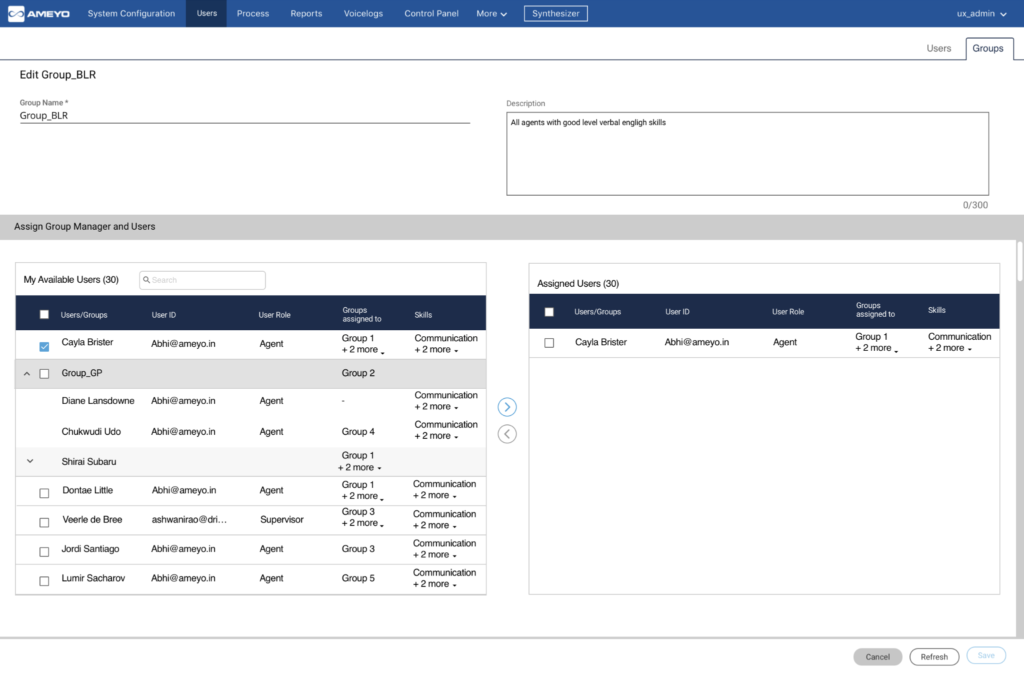Expand Veerle de Bree's groups '+2 more'
The width and height of the screenshot is (1024, 673).
(x=362, y=523)
